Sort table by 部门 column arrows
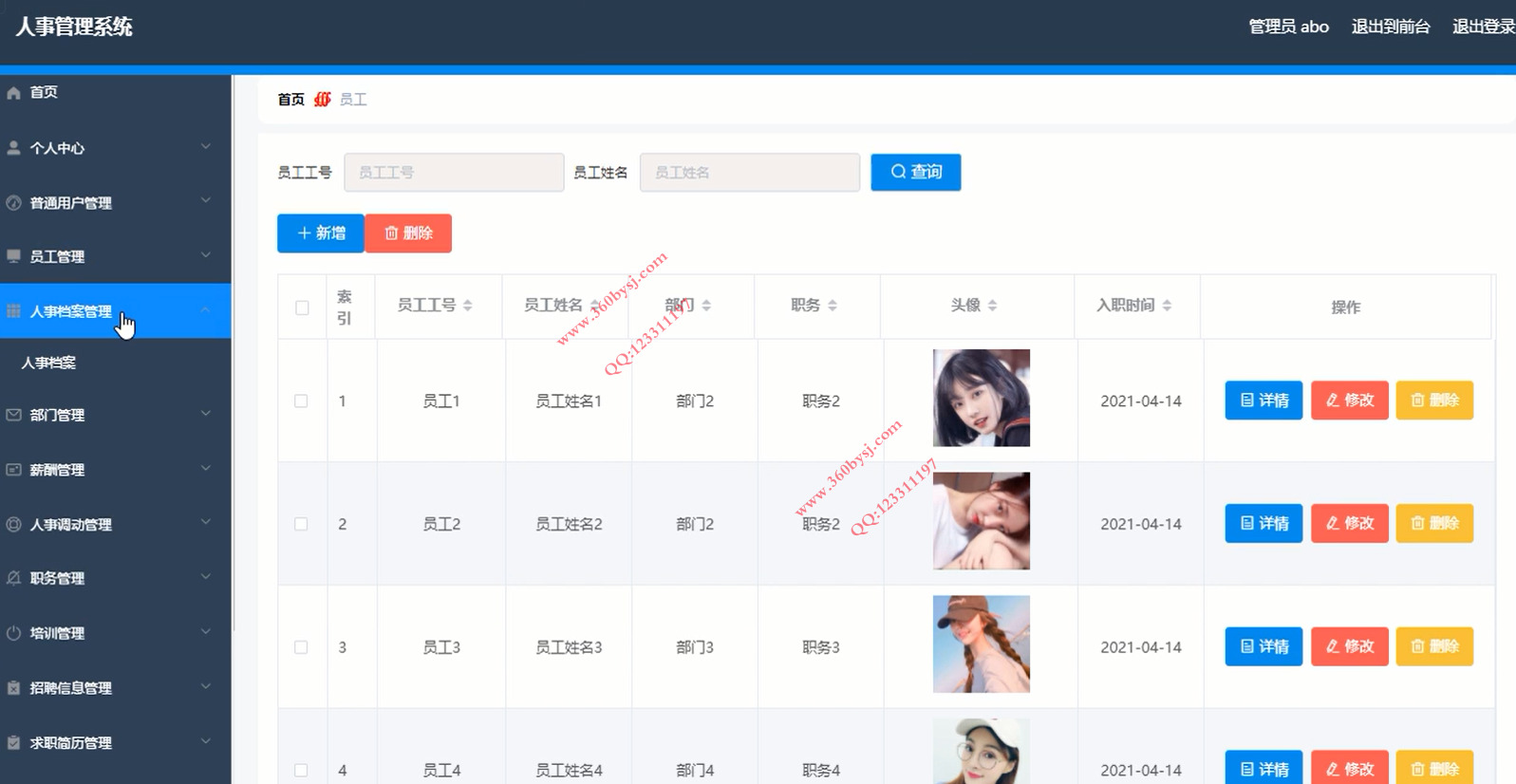Image resolution: width=1516 pixels, height=784 pixels. 706,306
